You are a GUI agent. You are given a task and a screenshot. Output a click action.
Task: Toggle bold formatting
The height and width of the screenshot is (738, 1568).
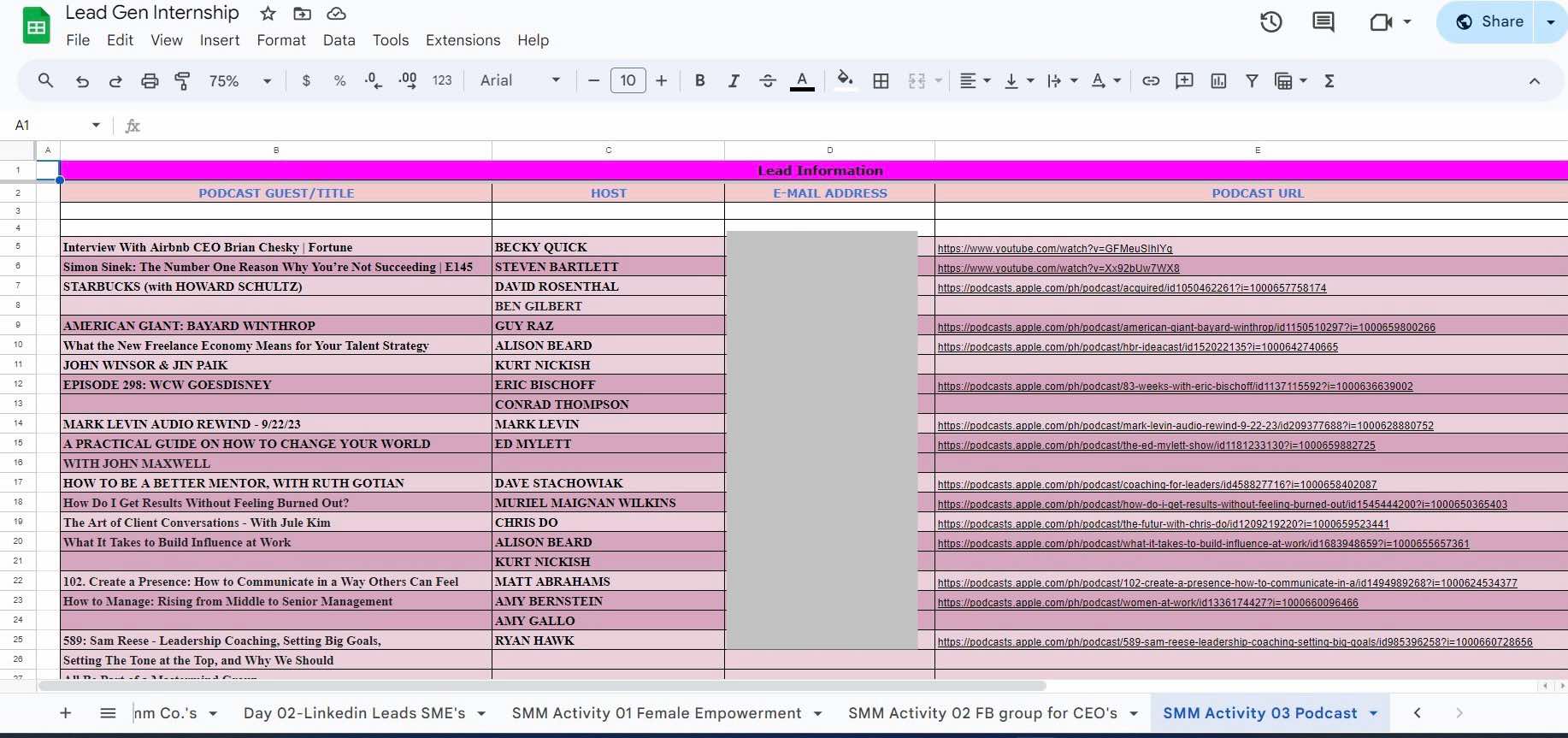click(x=699, y=81)
